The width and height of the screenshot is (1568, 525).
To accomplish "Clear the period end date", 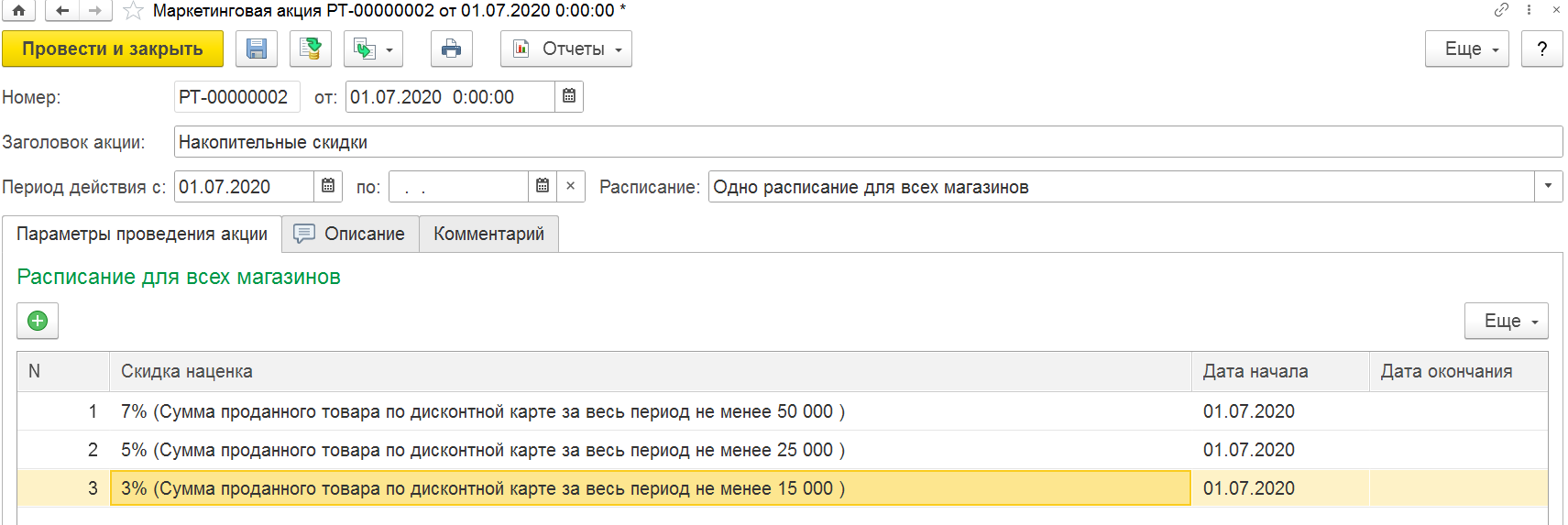I will 571,186.
